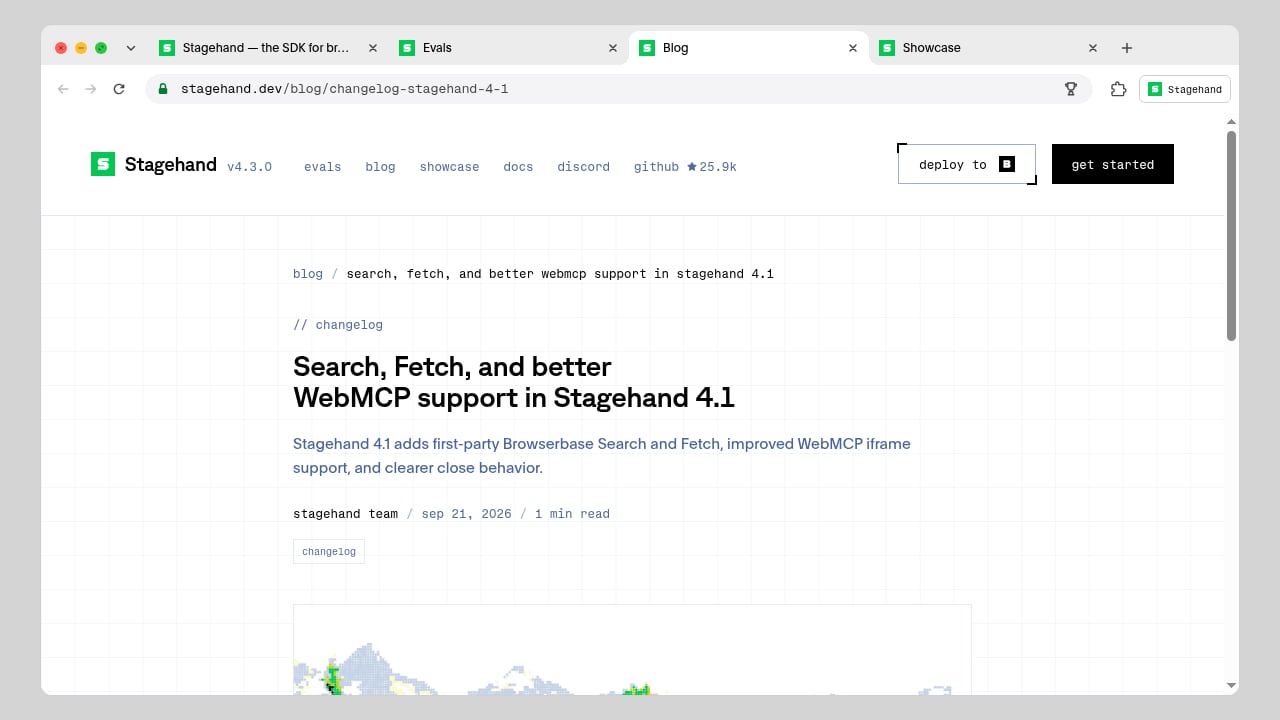Click the browser forward arrow
The image size is (1280, 720).
click(x=91, y=89)
